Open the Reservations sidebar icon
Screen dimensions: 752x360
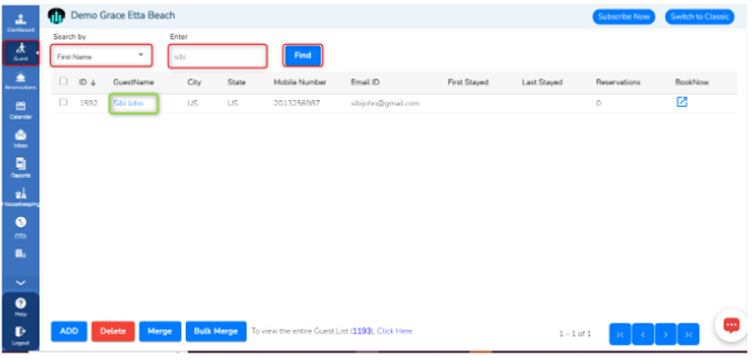[x=20, y=81]
